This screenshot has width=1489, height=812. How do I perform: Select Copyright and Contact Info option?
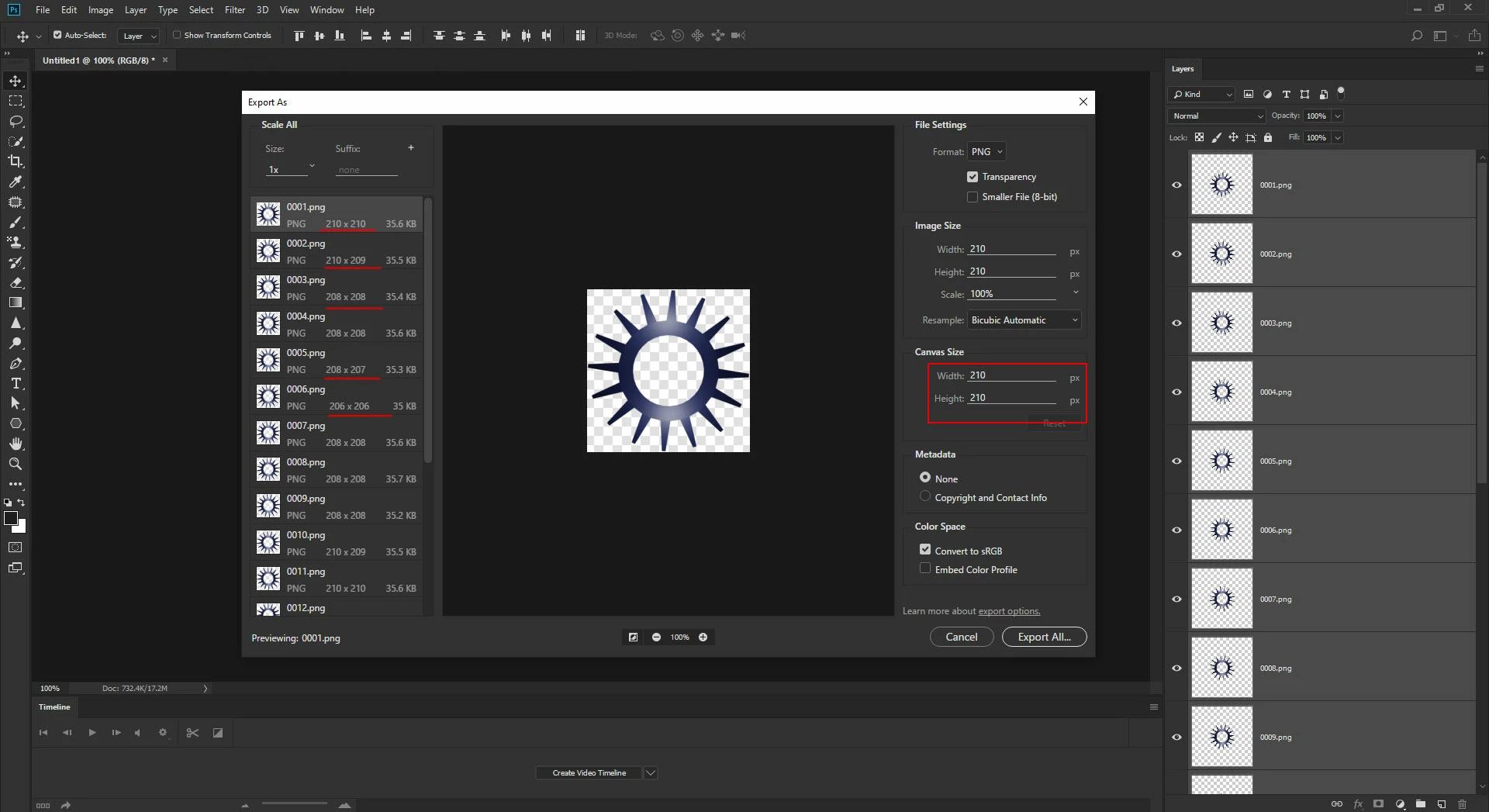point(925,496)
